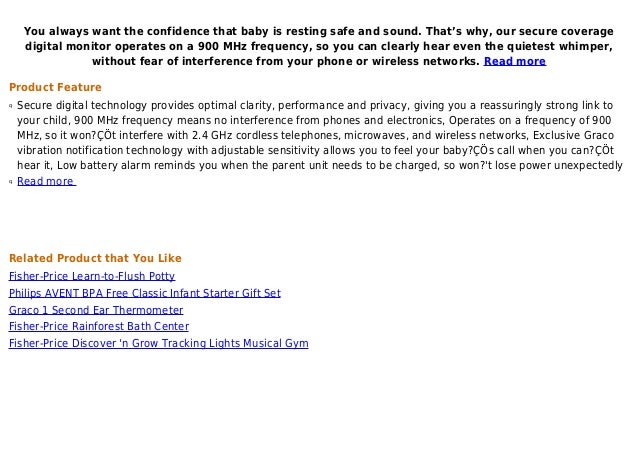Image resolution: width=638 pixels, height=452 pixels.
Task: Open Philips AVENT Infant Starter Gift Set link
Action: tap(145, 293)
